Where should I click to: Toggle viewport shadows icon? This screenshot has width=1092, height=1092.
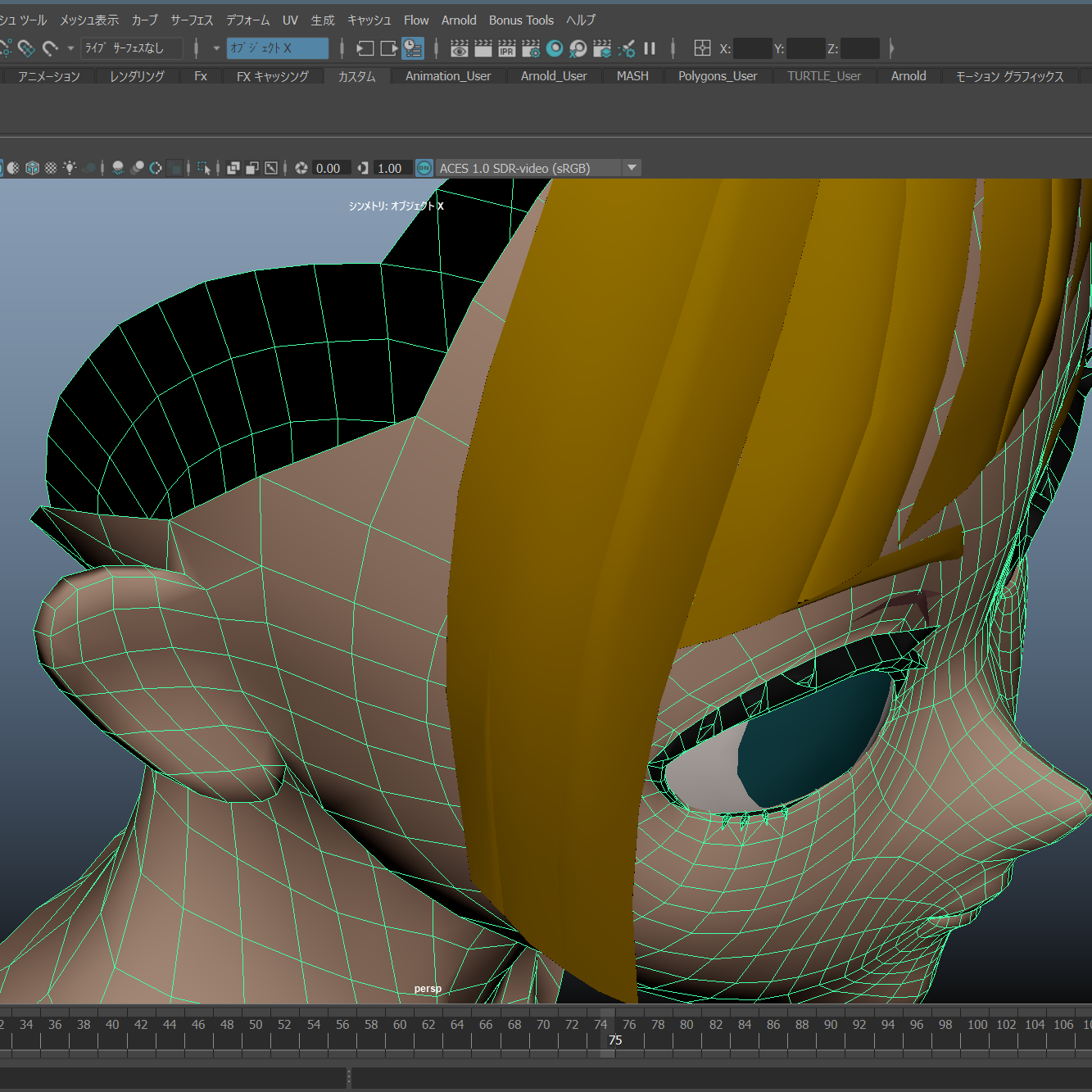pyautogui.click(x=88, y=168)
